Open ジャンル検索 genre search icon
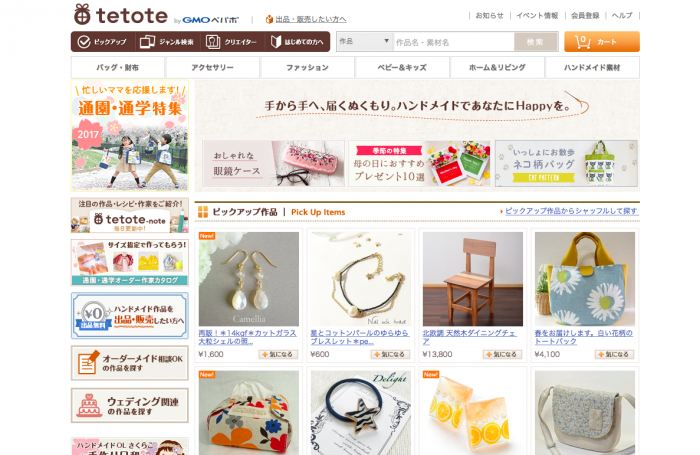This screenshot has width=700, height=455. pos(147,42)
